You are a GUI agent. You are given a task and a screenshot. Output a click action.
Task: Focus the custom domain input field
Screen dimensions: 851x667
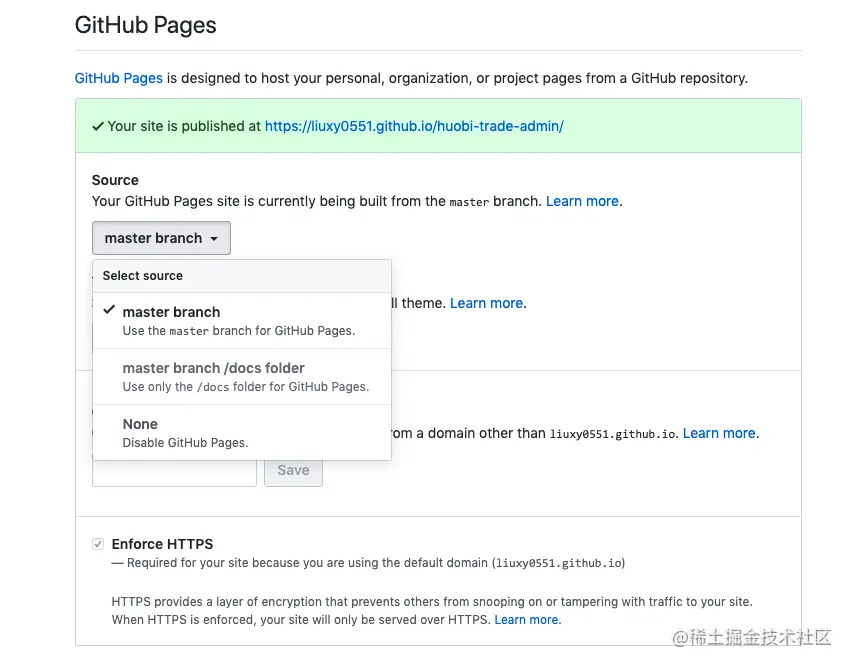[174, 473]
